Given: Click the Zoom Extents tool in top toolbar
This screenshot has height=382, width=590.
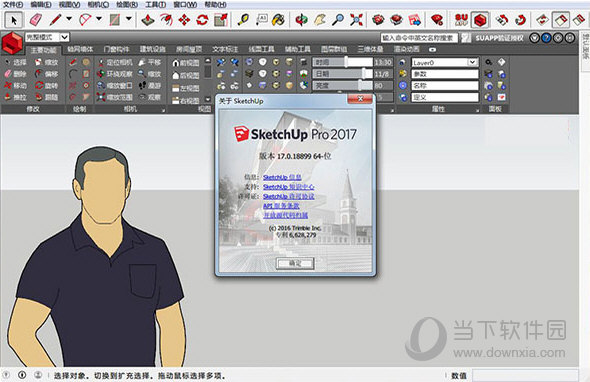Looking at the screenshot, I should (x=356, y=20).
